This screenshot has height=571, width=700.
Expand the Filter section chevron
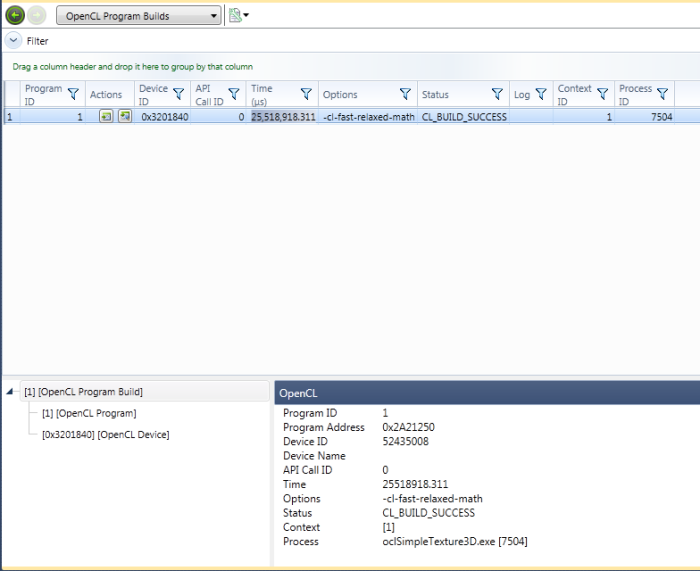click(x=13, y=41)
